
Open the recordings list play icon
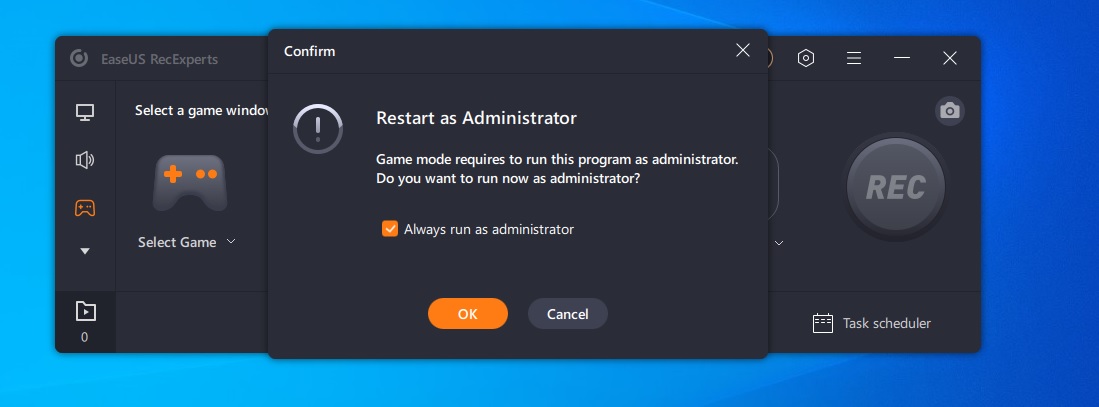click(x=85, y=311)
